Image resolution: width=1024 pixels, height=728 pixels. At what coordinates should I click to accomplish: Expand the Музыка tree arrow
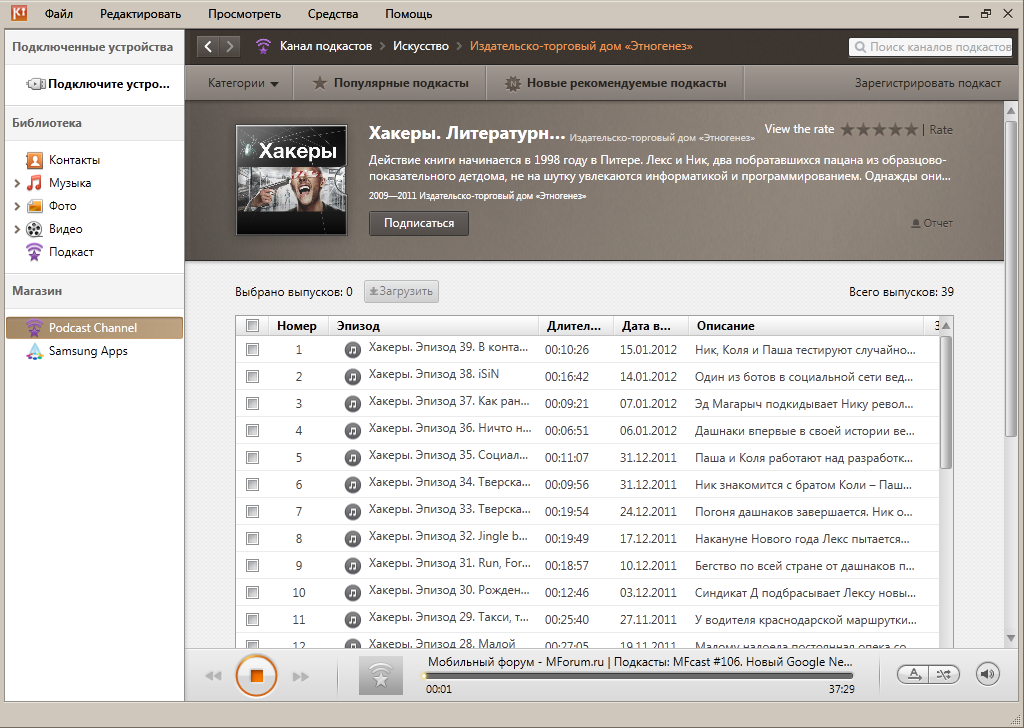pos(17,183)
